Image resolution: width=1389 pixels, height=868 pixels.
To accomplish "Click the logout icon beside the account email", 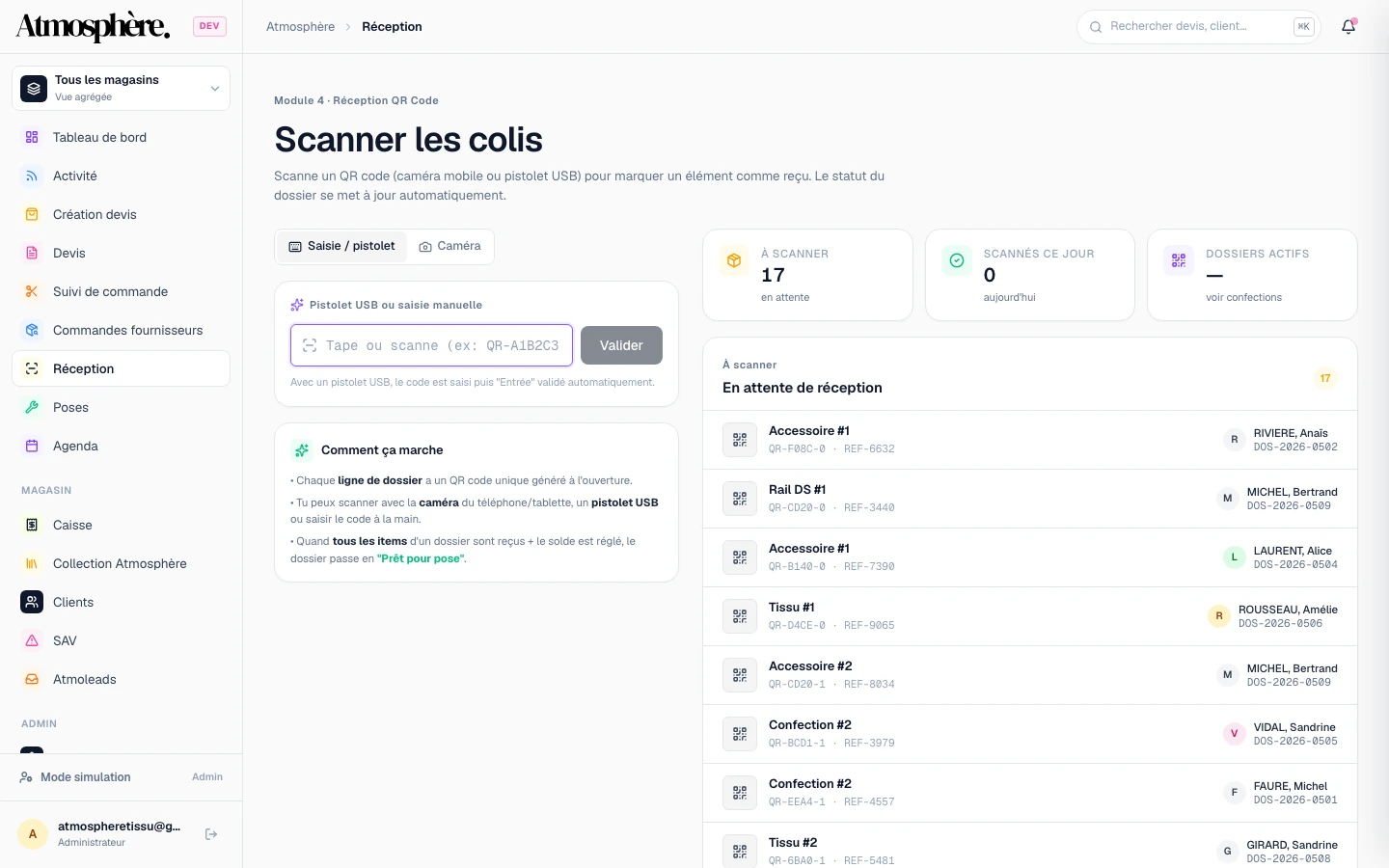I will coord(211,834).
